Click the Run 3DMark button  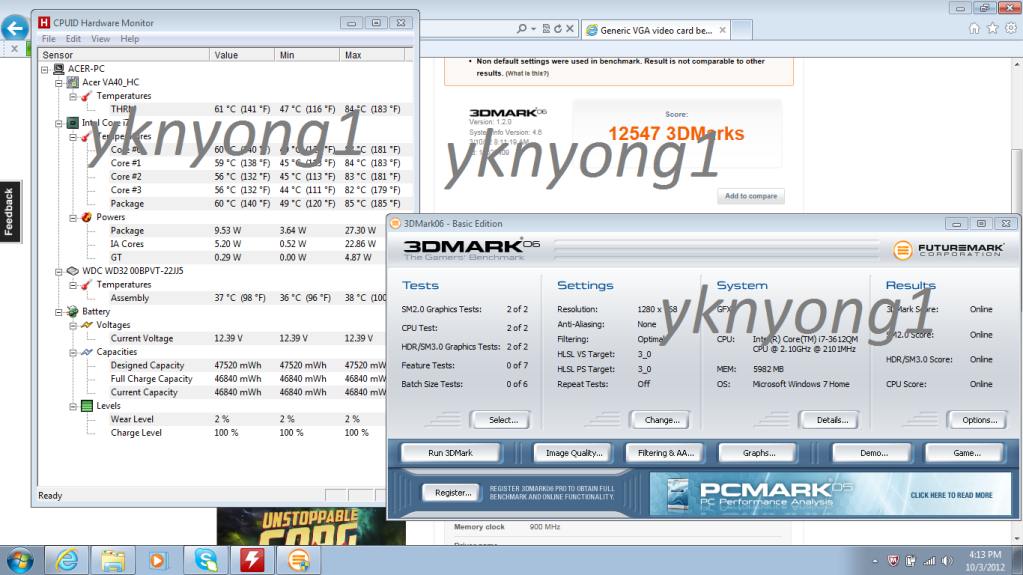[450, 453]
